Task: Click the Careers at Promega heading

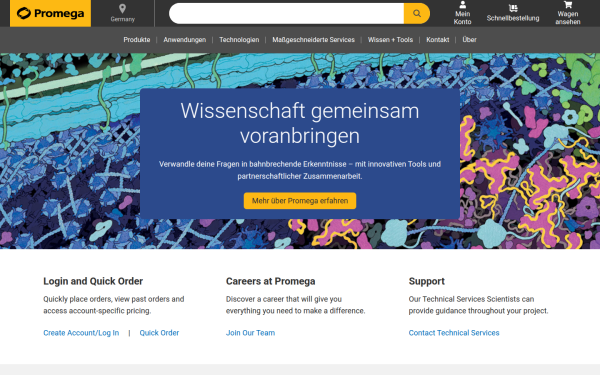Action: coord(271,281)
